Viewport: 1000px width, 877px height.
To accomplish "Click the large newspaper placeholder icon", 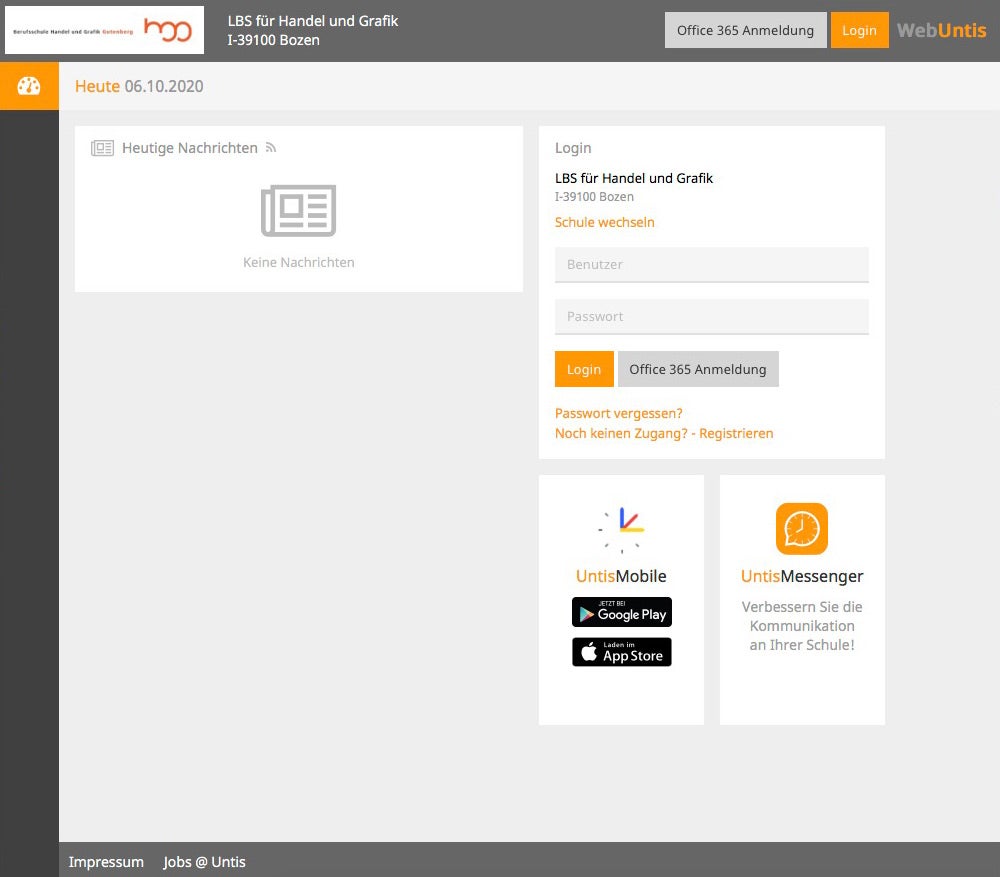I will pyautogui.click(x=298, y=211).
